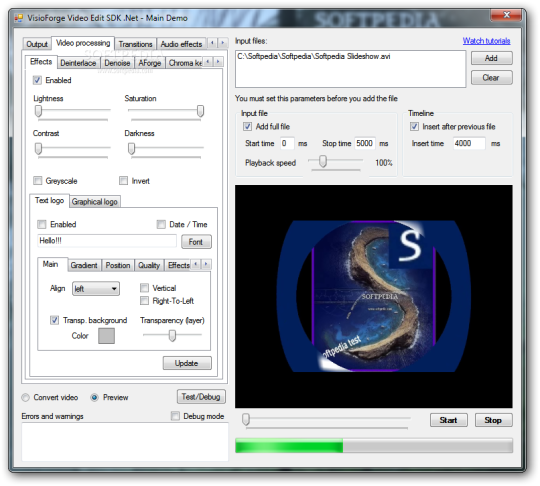Open the Transitions tab

[135, 44]
